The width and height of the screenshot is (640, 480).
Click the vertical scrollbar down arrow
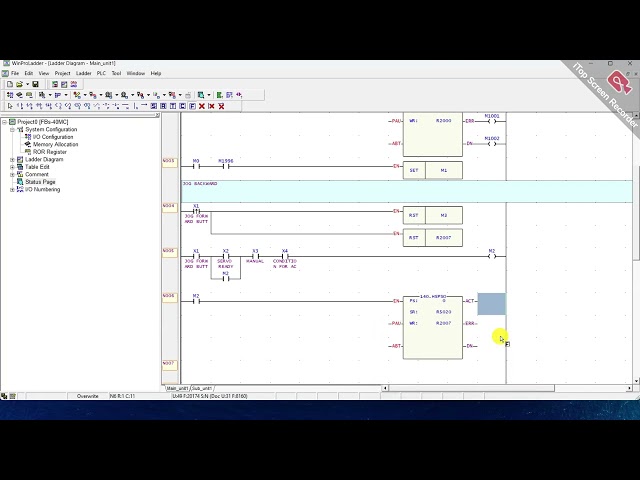(636, 381)
